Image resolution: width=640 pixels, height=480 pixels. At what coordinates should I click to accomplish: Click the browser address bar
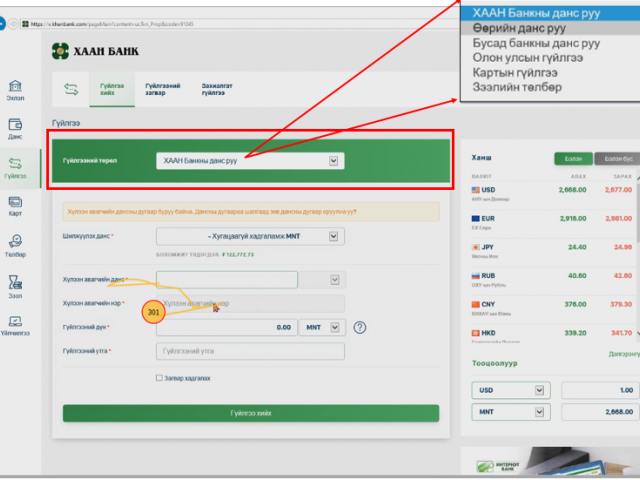click(x=241, y=24)
